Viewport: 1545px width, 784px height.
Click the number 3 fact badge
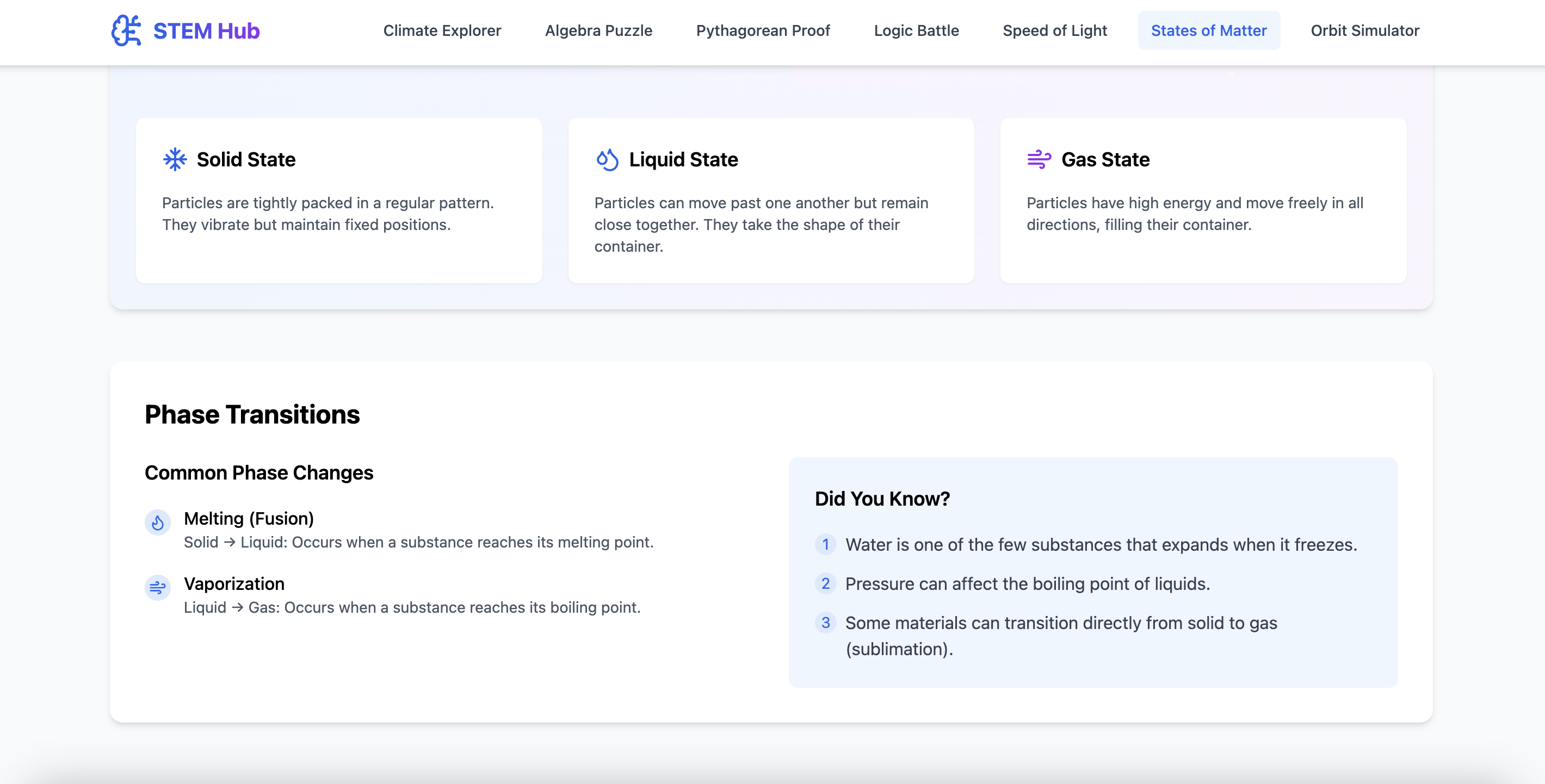pos(825,623)
